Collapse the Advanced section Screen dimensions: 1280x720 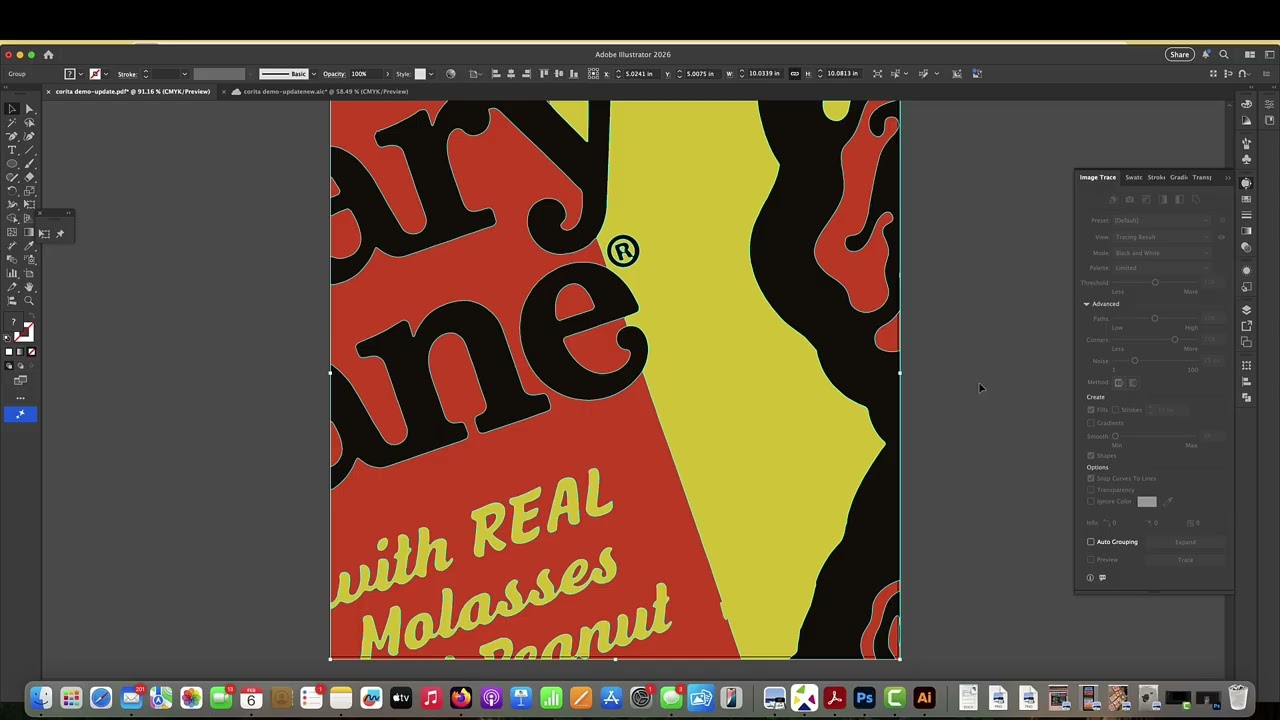1087,304
